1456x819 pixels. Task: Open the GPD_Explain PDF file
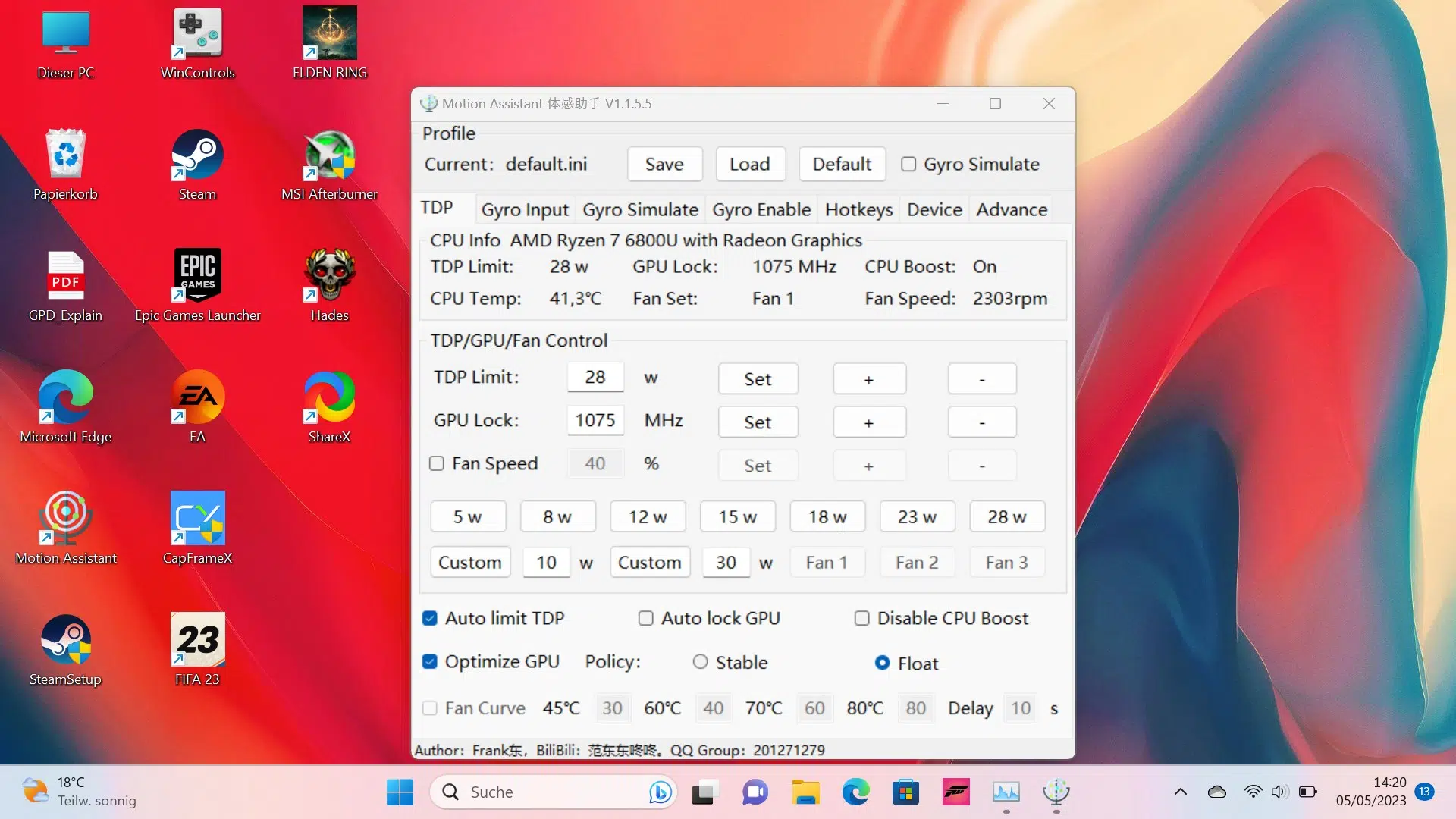click(66, 287)
